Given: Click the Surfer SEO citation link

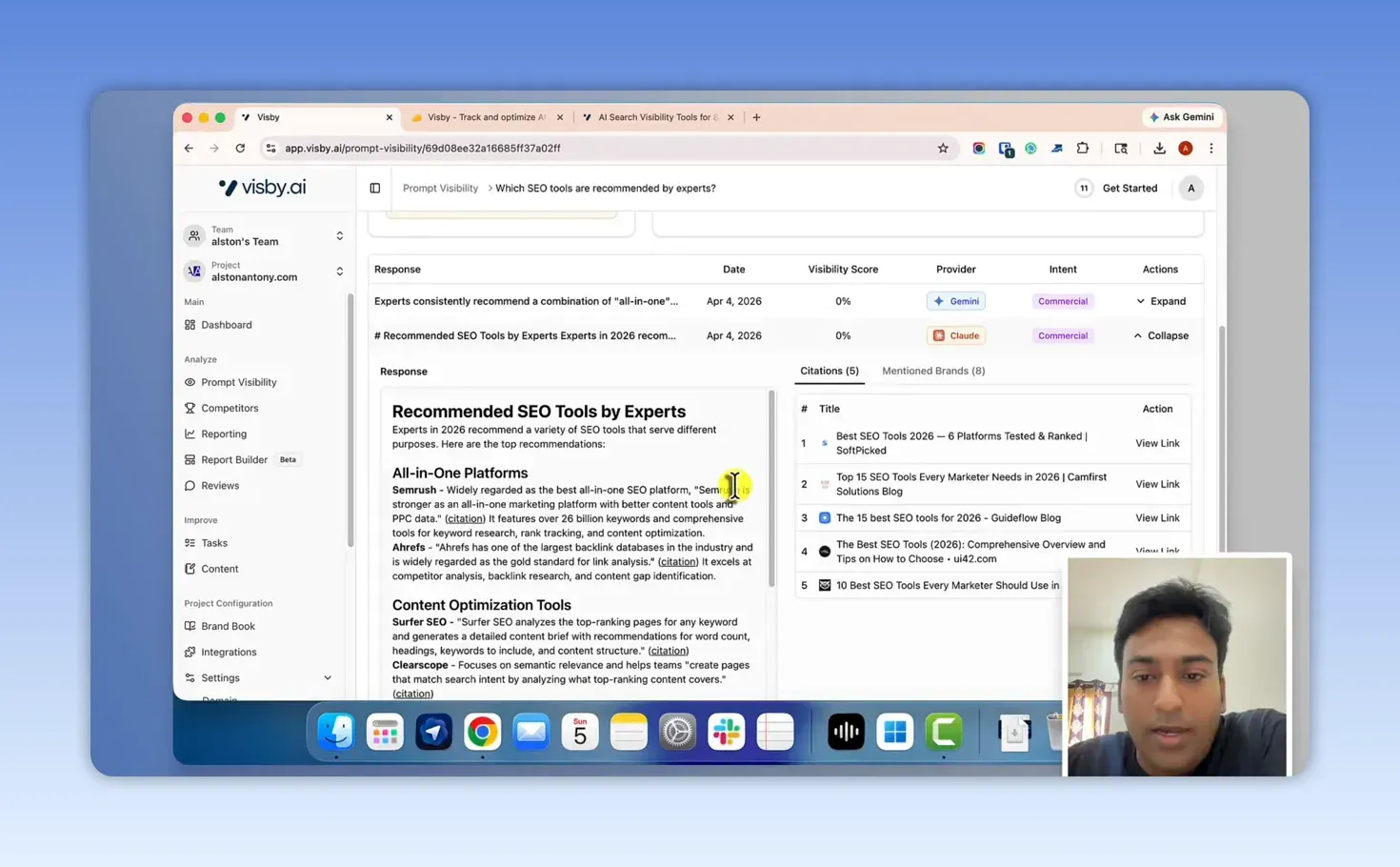Looking at the screenshot, I should point(668,651).
